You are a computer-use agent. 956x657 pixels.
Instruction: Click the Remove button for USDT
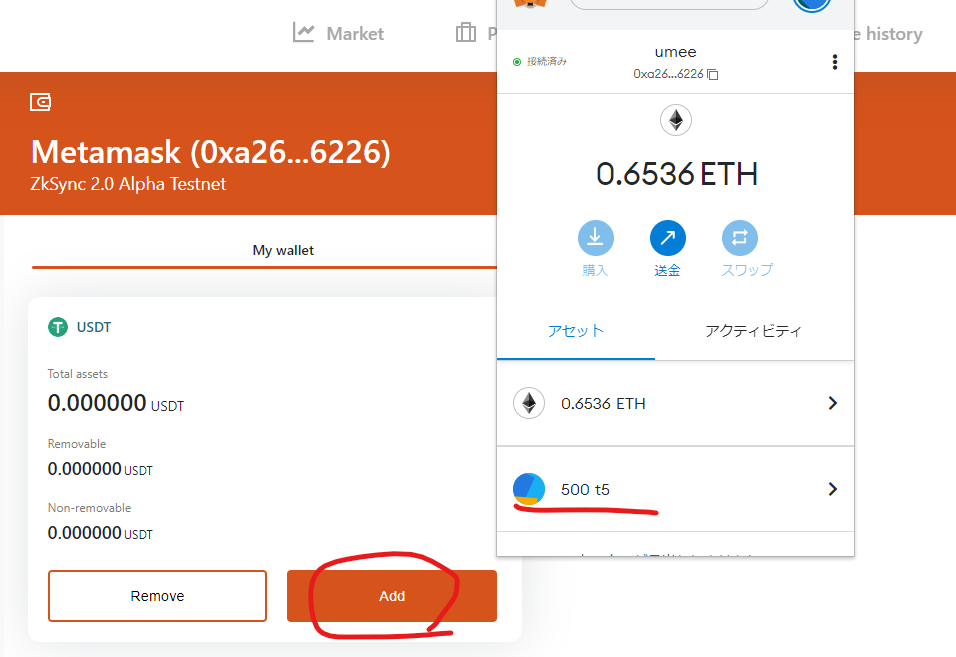click(157, 596)
